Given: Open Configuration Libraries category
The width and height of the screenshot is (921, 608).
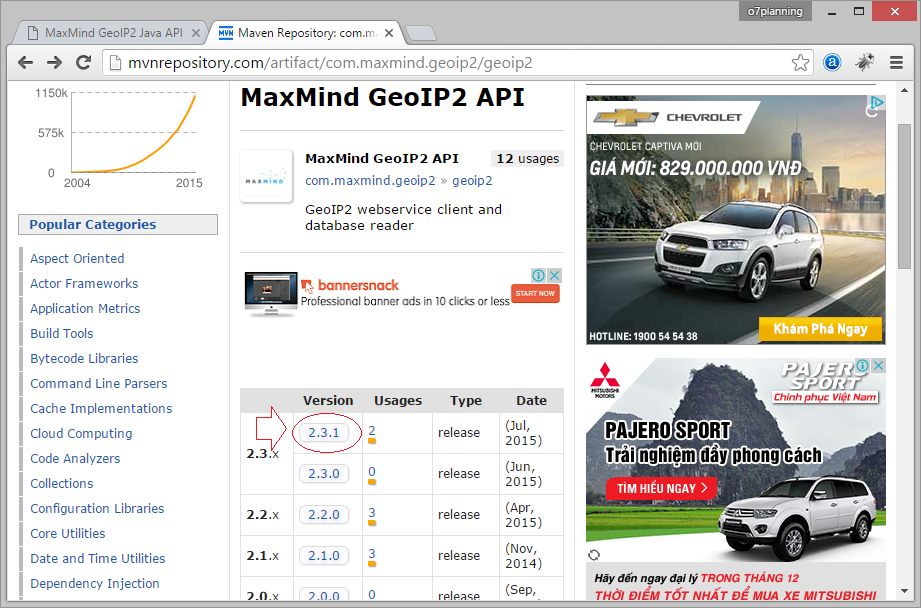Looking at the screenshot, I should click(x=97, y=509).
